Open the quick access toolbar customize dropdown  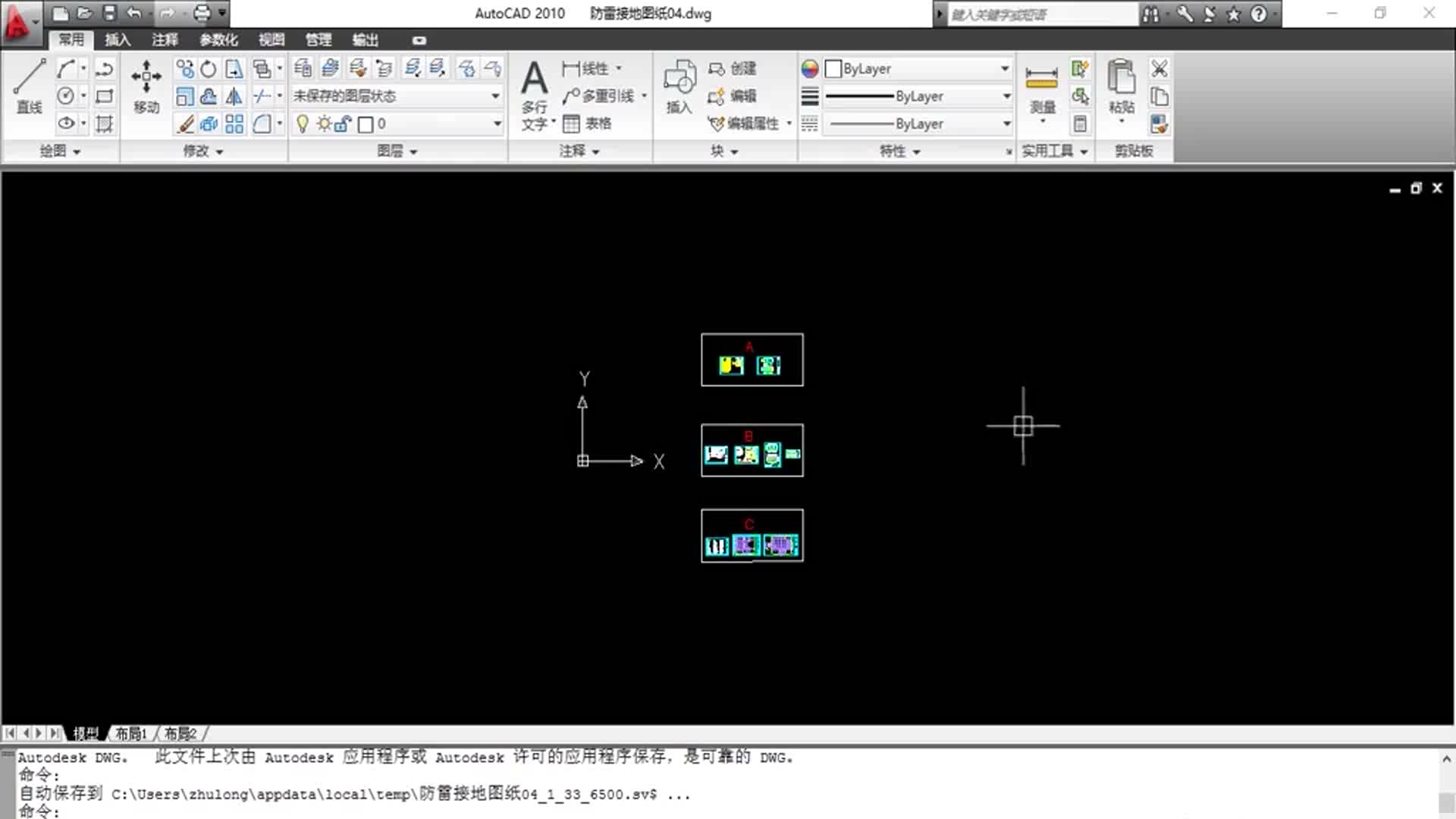click(222, 13)
